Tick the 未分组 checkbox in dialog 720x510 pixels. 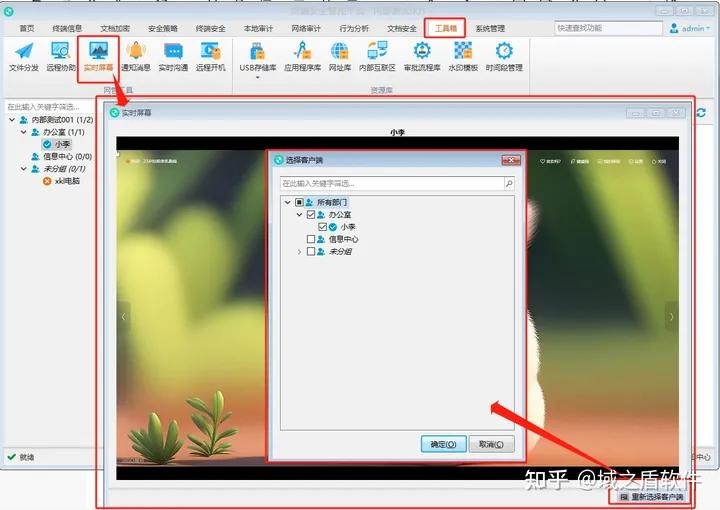click(311, 252)
